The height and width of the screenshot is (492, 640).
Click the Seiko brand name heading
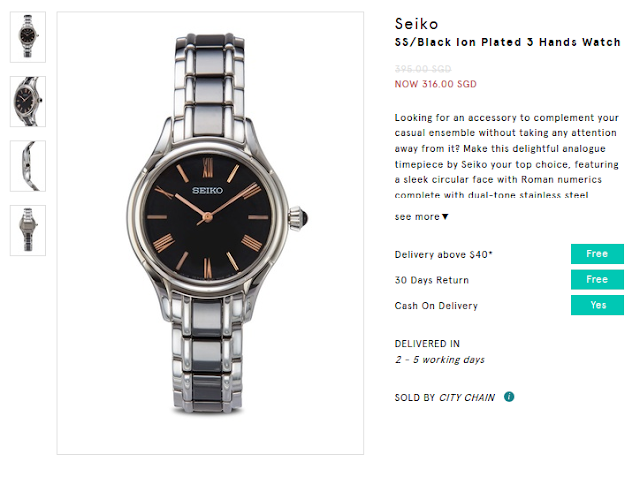[416, 24]
